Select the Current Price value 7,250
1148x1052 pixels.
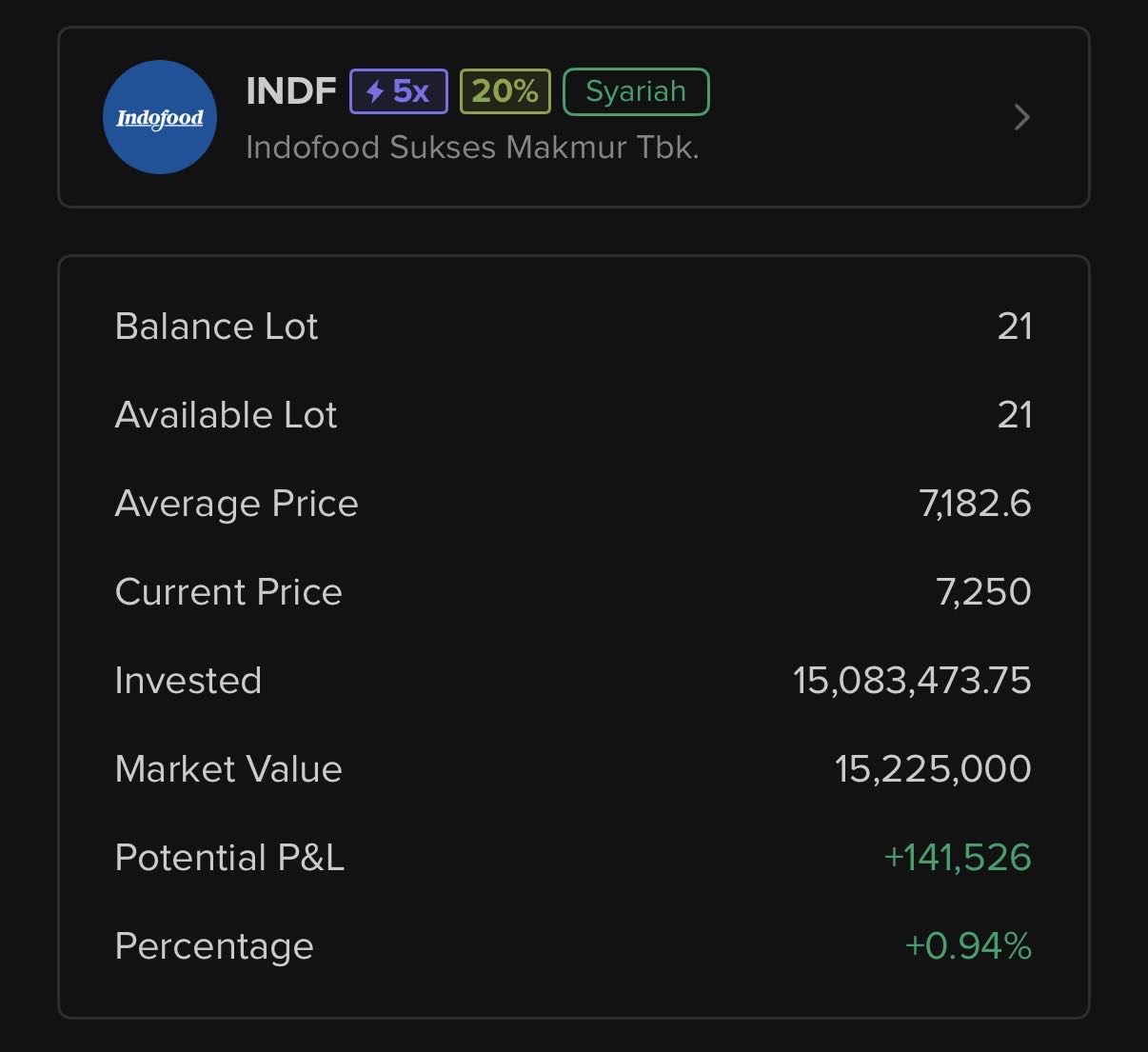983,592
